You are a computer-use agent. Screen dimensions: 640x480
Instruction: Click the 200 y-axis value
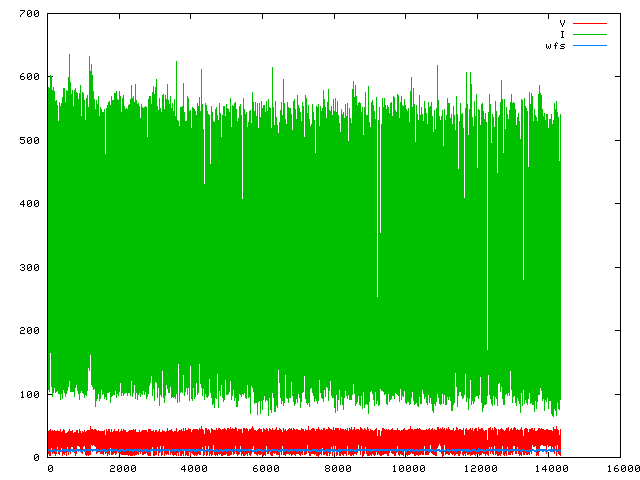point(29,331)
